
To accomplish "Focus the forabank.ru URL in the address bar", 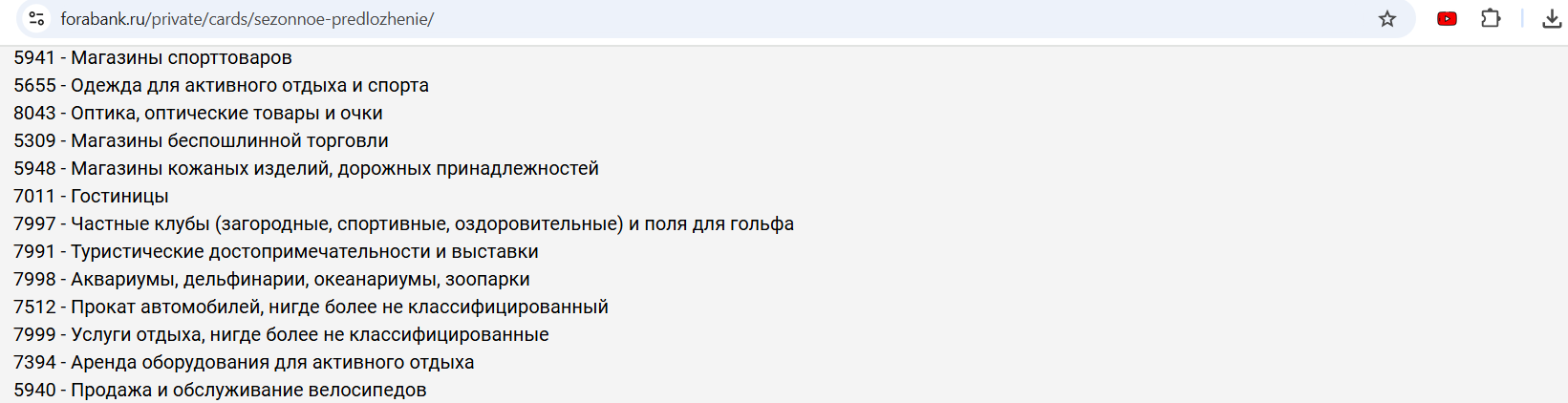I will pyautogui.click(x=247, y=19).
